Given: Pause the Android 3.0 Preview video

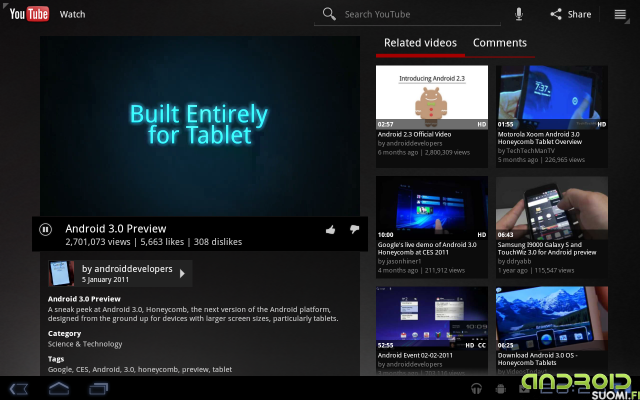Looking at the screenshot, I should [x=45, y=229].
